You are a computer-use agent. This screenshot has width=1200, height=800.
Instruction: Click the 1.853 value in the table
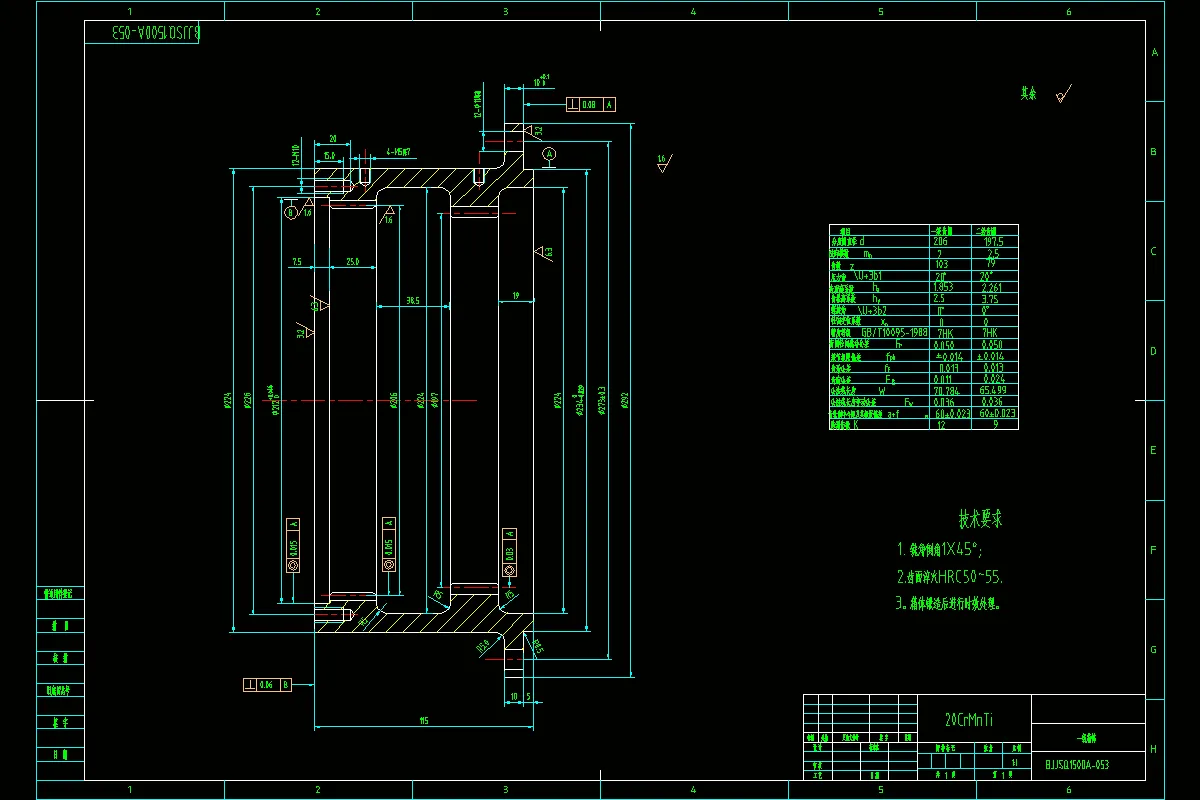[x=943, y=287]
